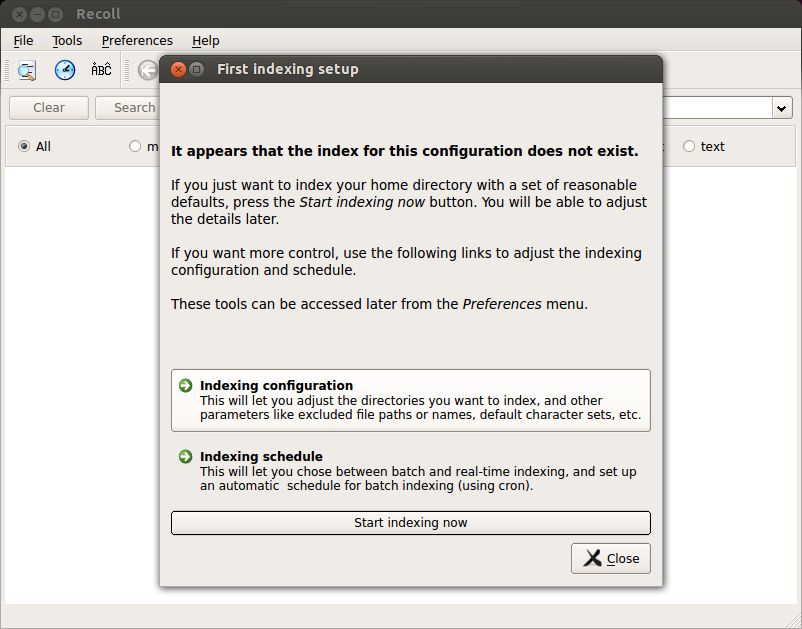This screenshot has width=802, height=629.
Task: Click into the search query input field
Action: tap(717, 108)
